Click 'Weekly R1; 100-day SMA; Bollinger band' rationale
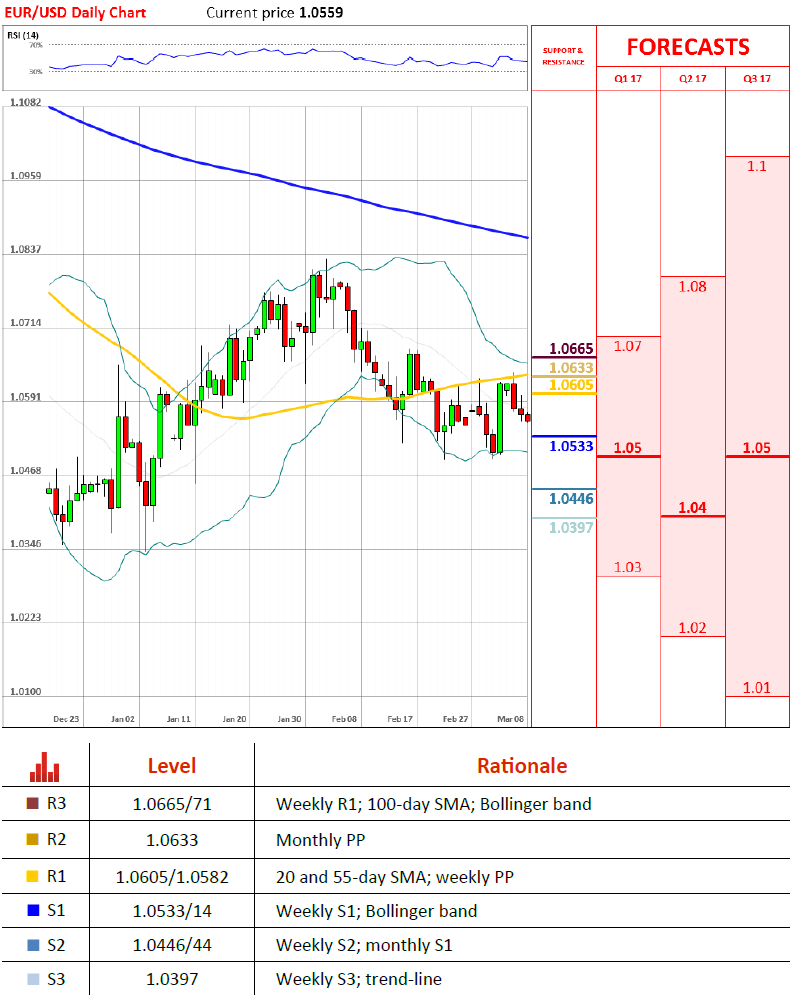 (x=433, y=805)
